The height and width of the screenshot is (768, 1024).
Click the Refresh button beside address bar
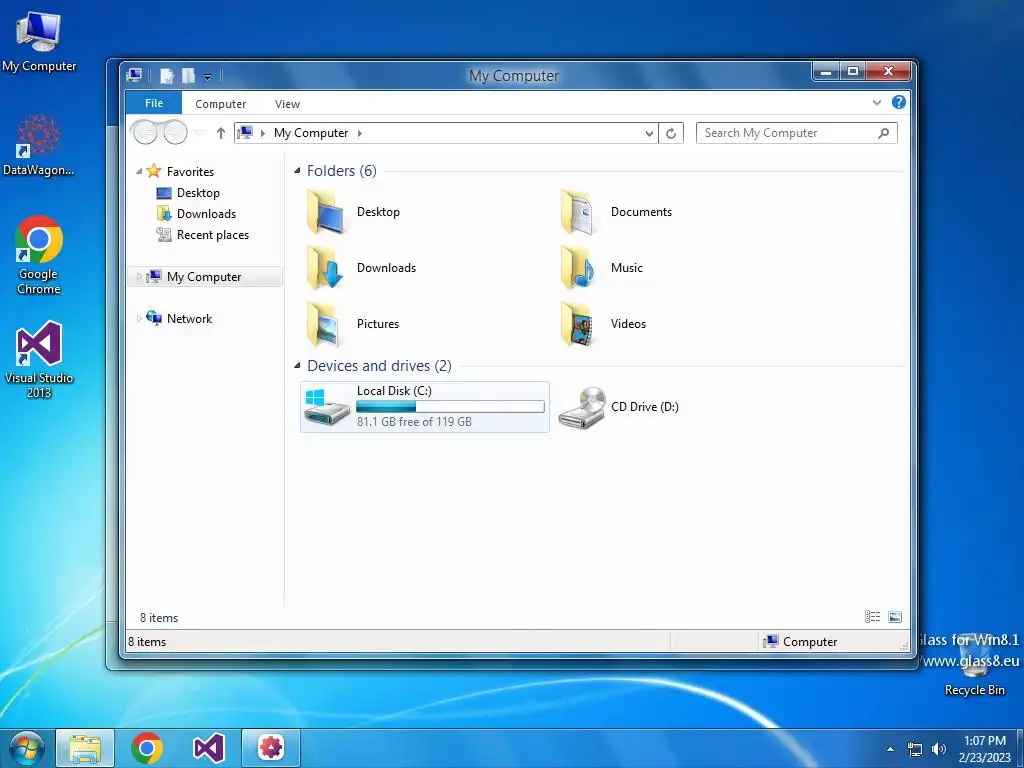(671, 133)
